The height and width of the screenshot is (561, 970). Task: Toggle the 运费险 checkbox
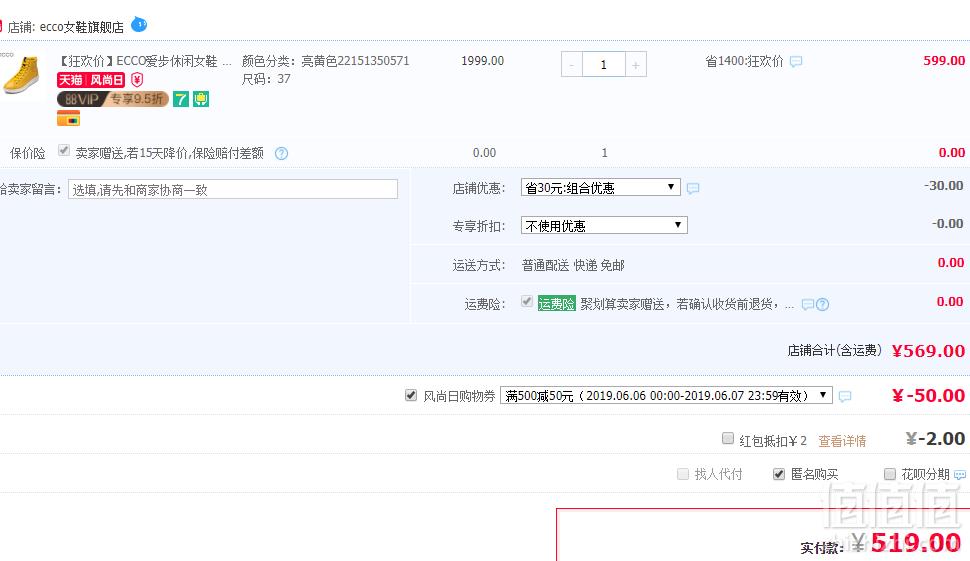pos(527,301)
